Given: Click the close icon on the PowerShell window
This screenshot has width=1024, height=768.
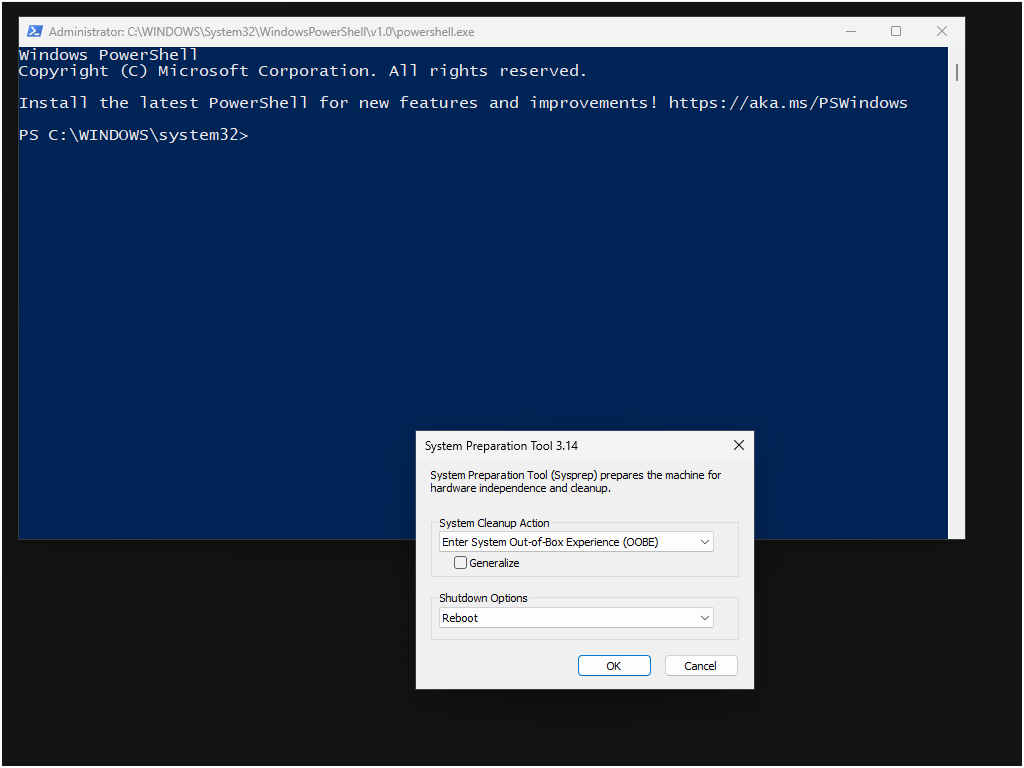Looking at the screenshot, I should (941, 31).
